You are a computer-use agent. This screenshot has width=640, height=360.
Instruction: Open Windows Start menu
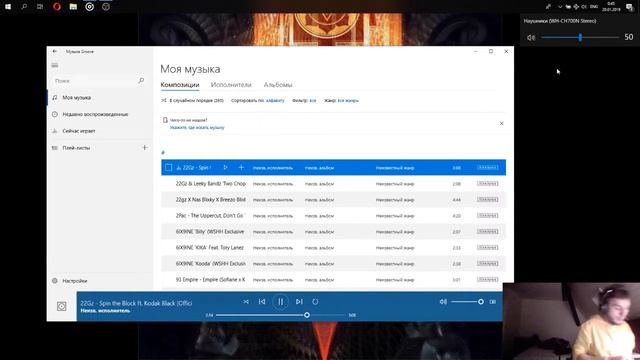point(8,7)
